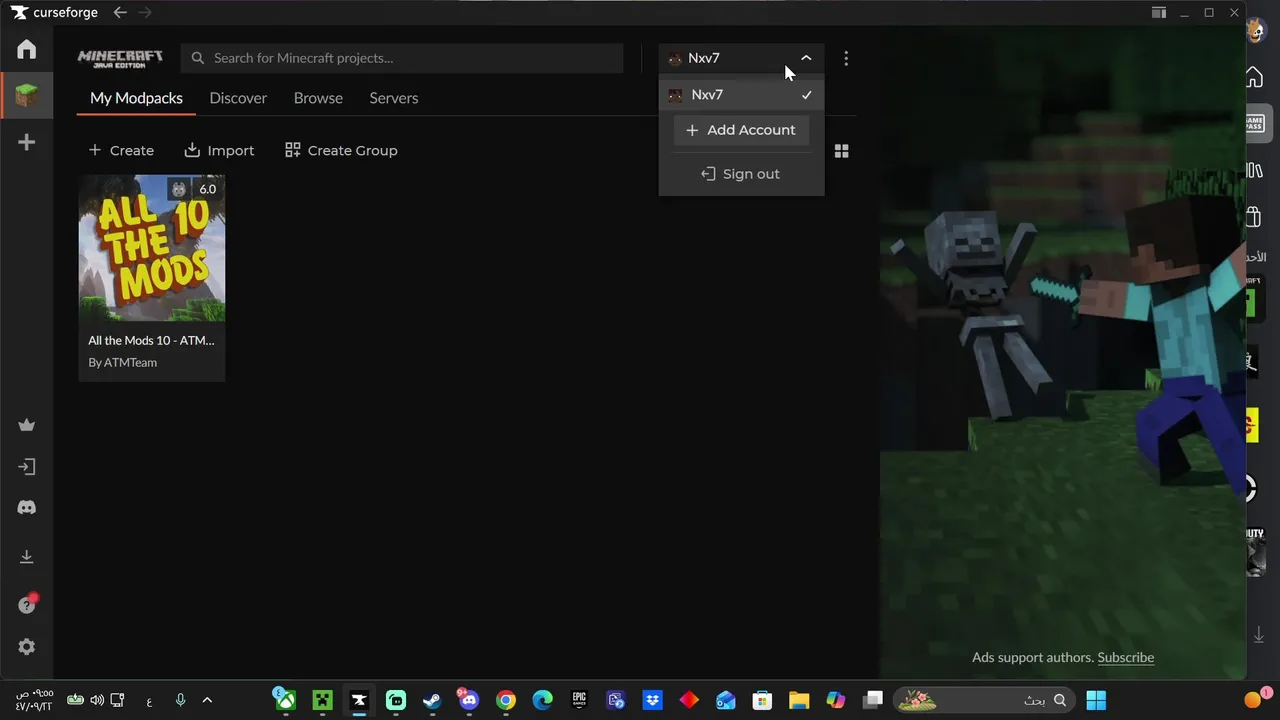Open Xbox app in taskbar
The image size is (1280, 720).
[286, 700]
